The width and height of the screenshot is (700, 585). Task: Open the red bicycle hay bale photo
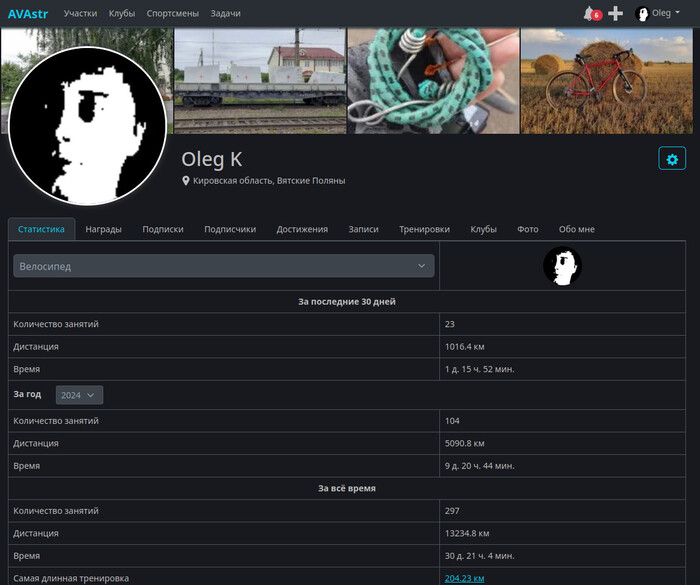pyautogui.click(x=607, y=81)
